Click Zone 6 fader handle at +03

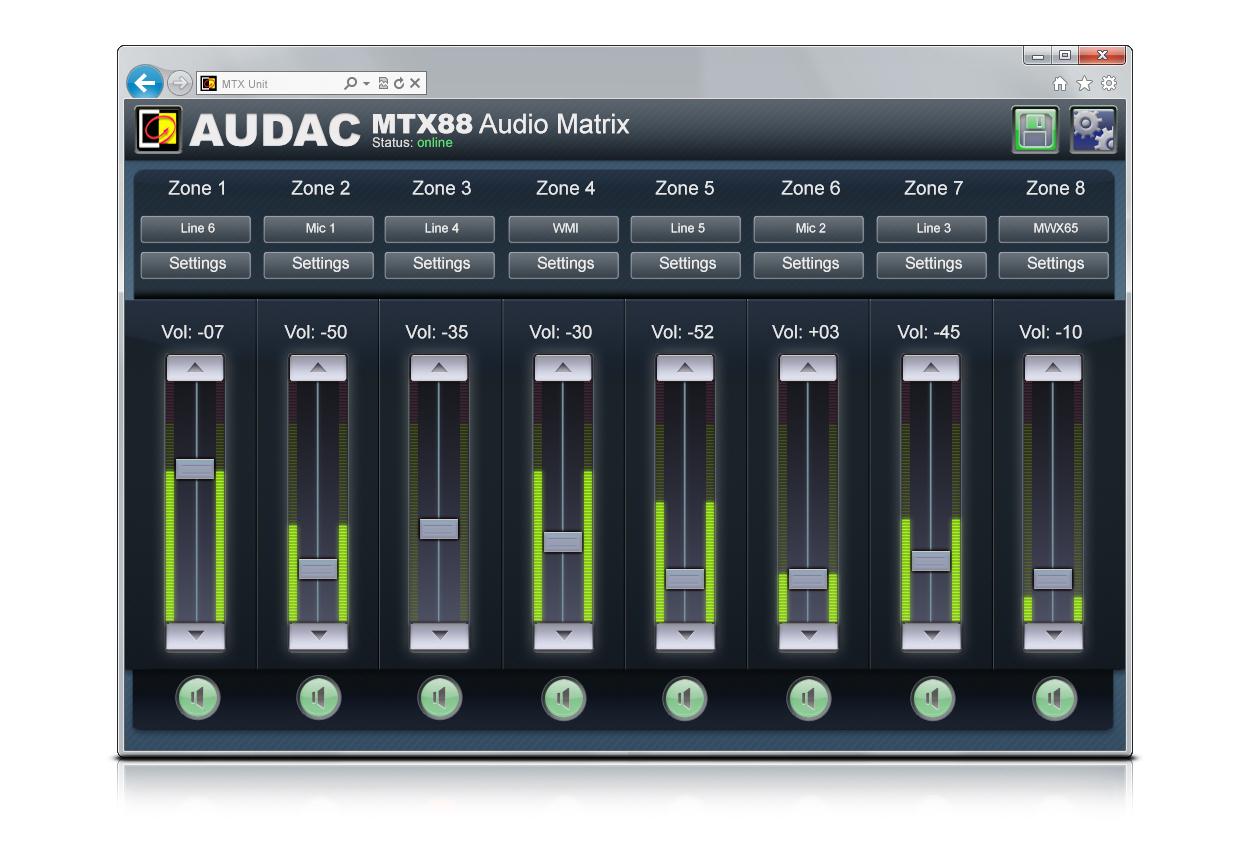pyautogui.click(x=808, y=579)
